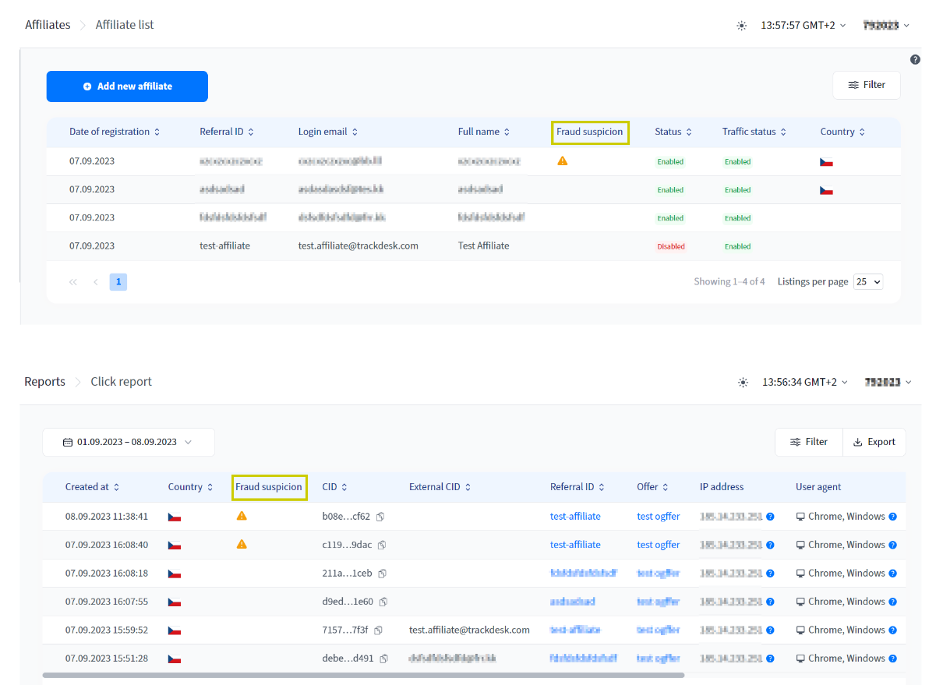
Task: Sort affiliate list by Traffic status
Action: tap(754, 132)
